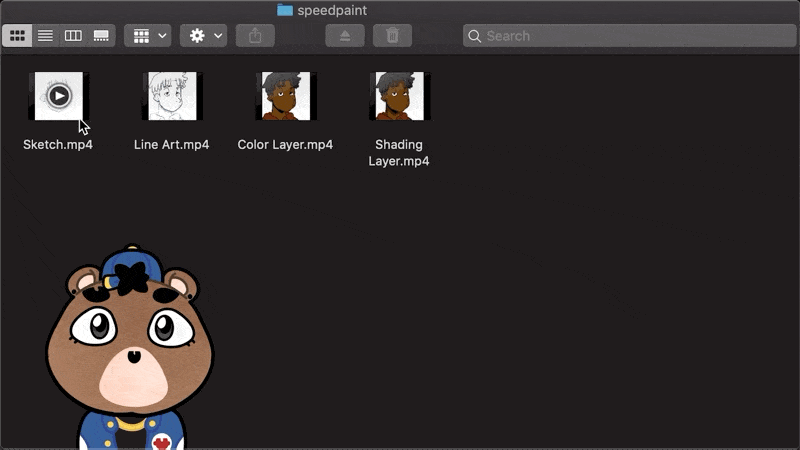This screenshot has width=800, height=450.
Task: Click the Eject toolbar button
Action: [345, 36]
